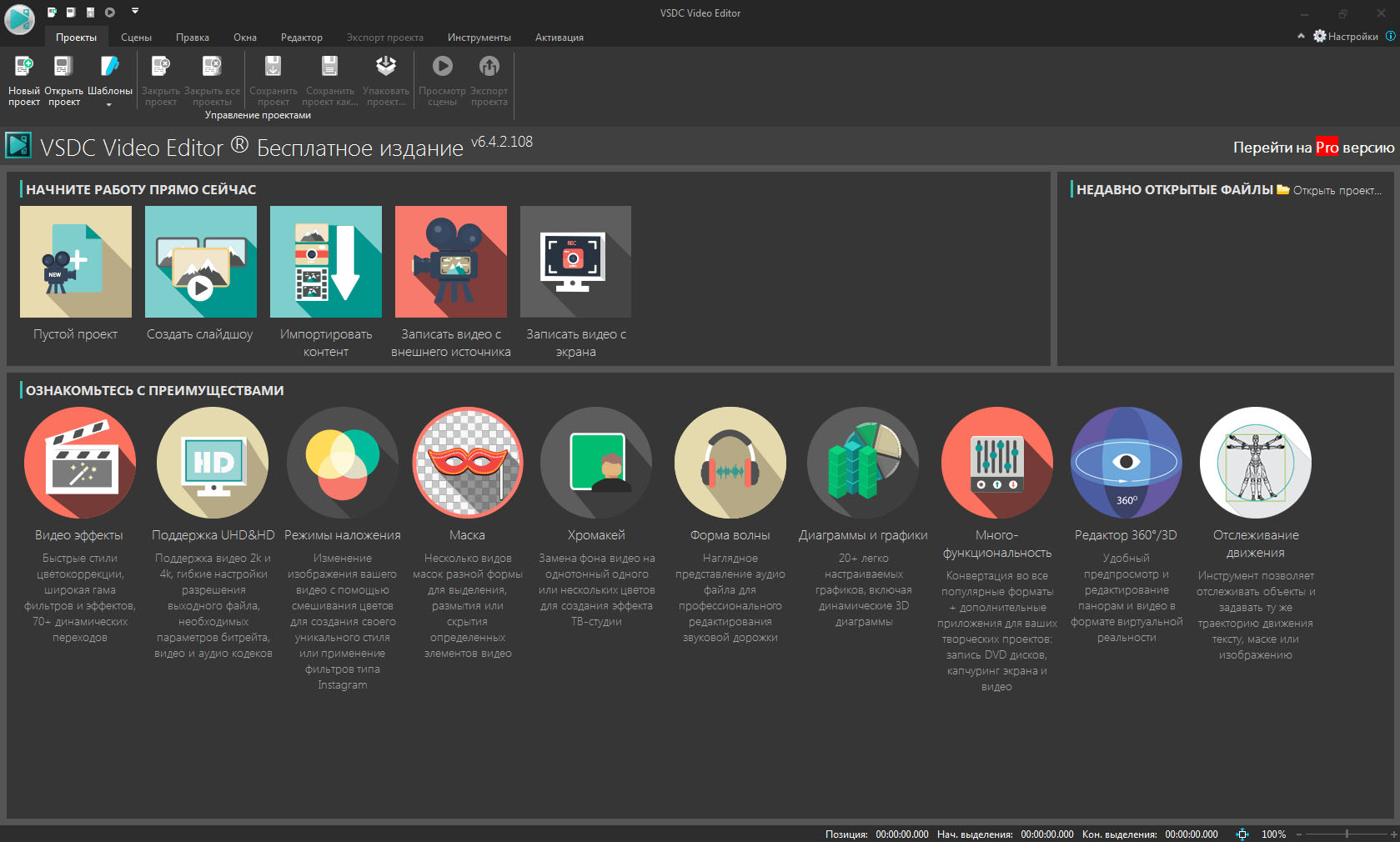Image resolution: width=1400 pixels, height=842 pixels.
Task: Click the zoom out minus button
Action: (1299, 834)
